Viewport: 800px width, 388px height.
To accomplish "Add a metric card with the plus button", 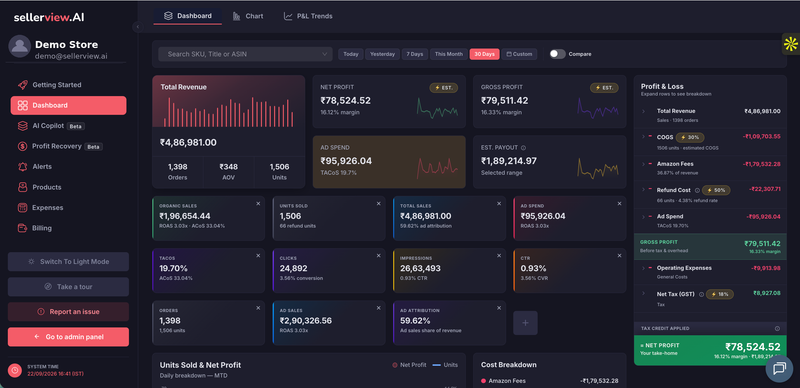I will point(526,323).
